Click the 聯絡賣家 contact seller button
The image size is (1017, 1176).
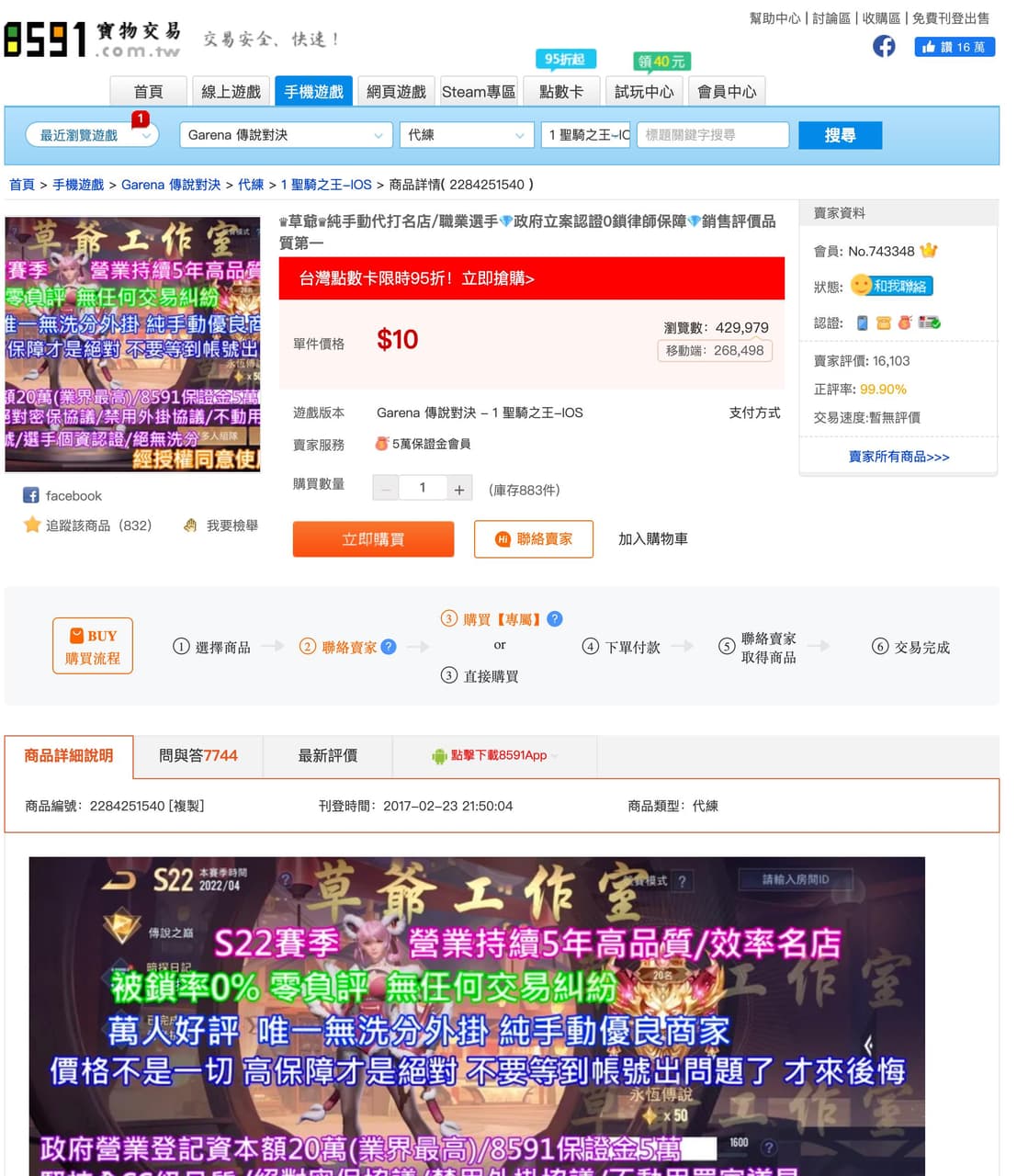[534, 539]
